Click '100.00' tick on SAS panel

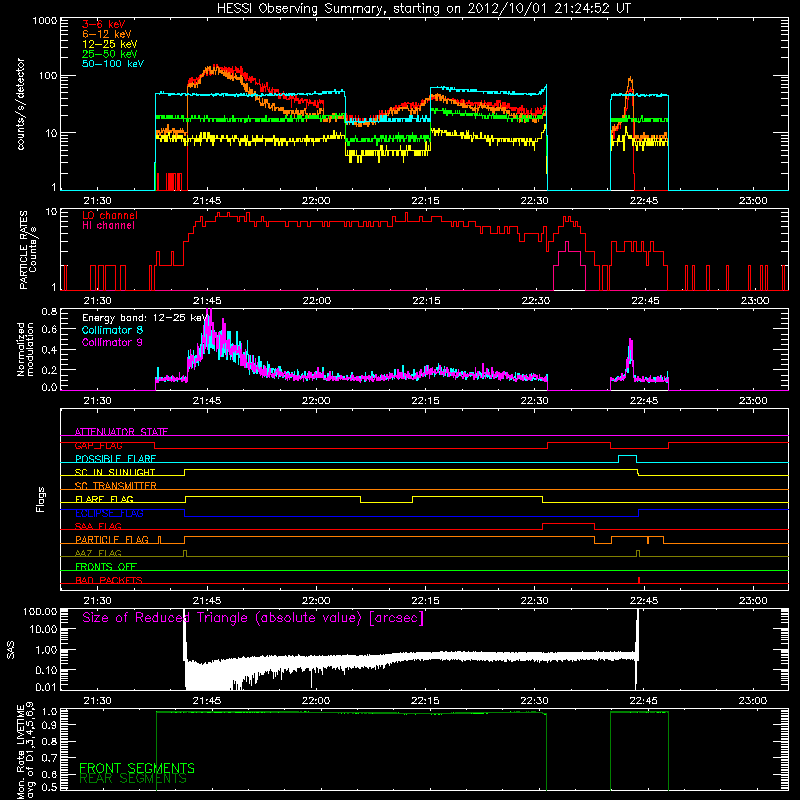[x=40, y=612]
